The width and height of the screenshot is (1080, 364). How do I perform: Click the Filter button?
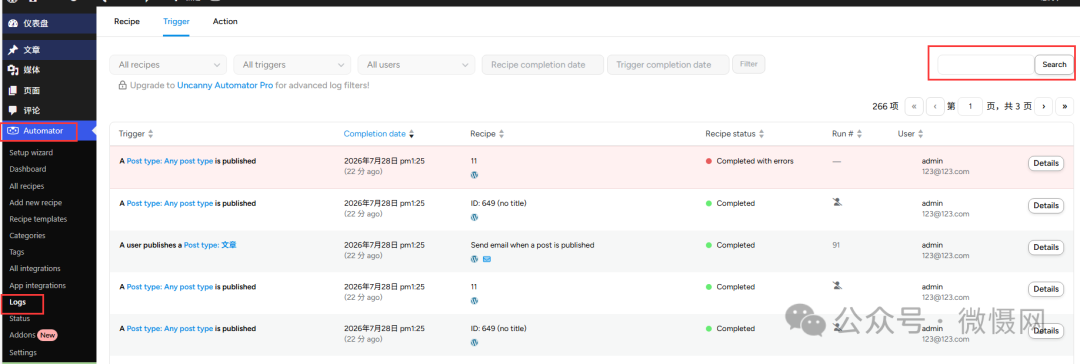coord(749,64)
